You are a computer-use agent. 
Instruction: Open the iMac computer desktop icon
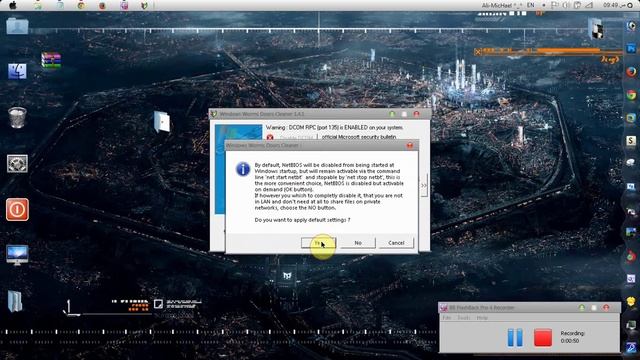click(17, 255)
